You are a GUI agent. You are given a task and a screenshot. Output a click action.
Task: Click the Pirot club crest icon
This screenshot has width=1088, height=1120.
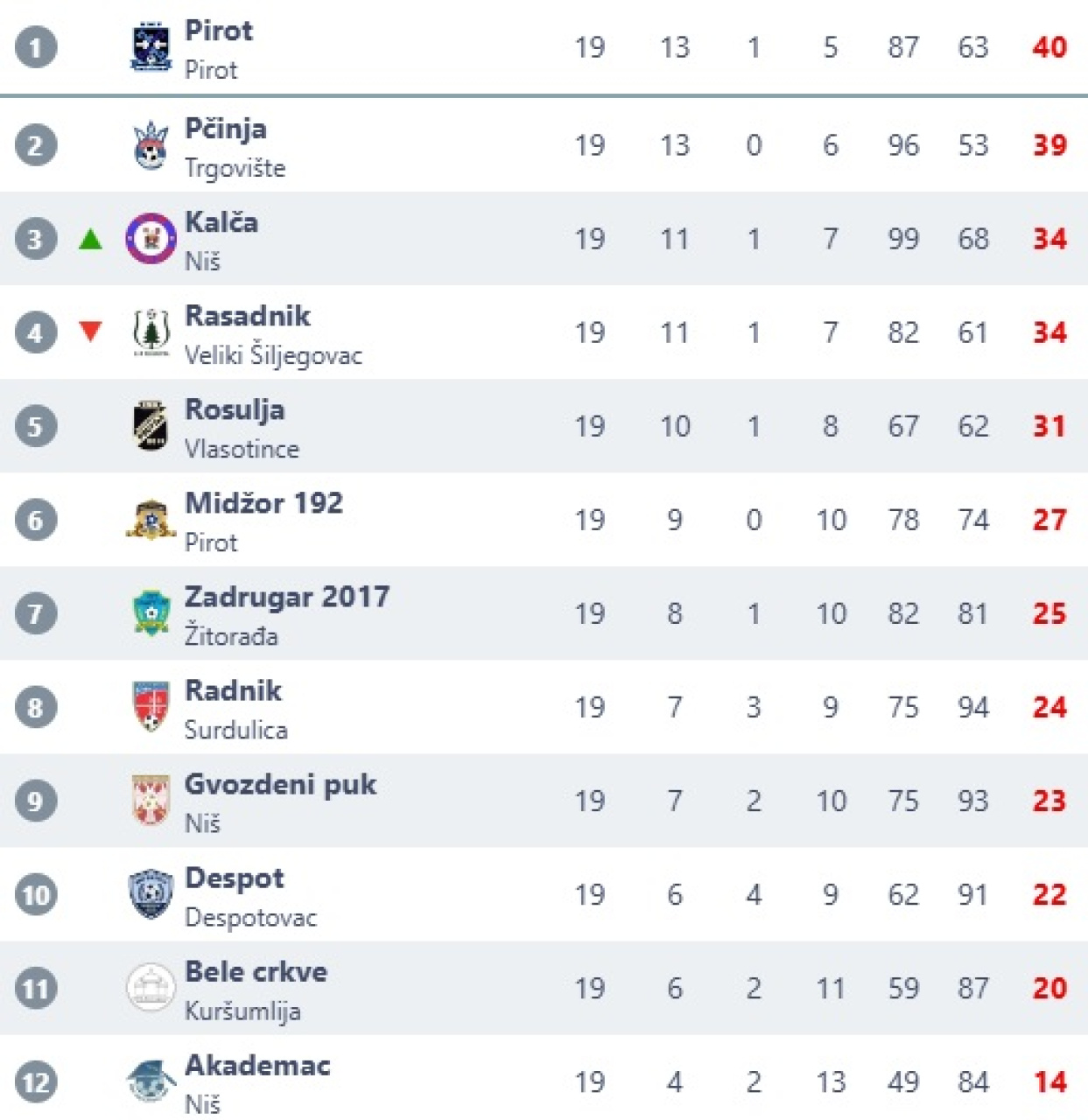(151, 47)
